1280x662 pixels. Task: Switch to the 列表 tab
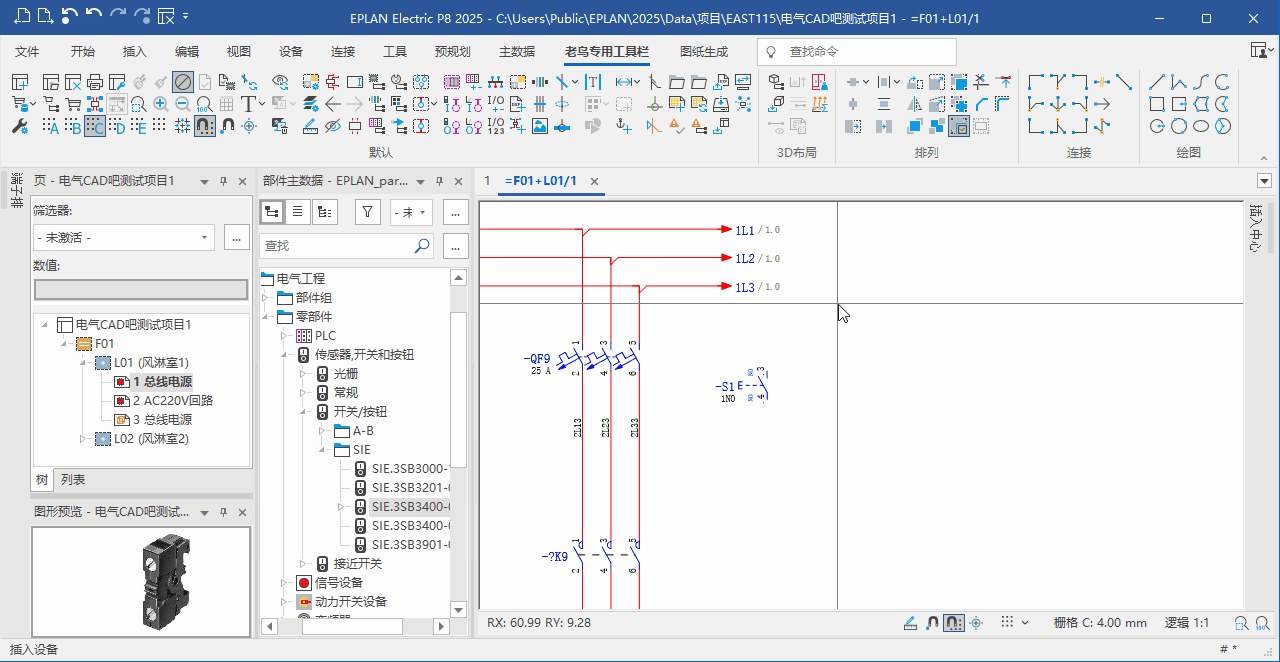pyautogui.click(x=73, y=480)
